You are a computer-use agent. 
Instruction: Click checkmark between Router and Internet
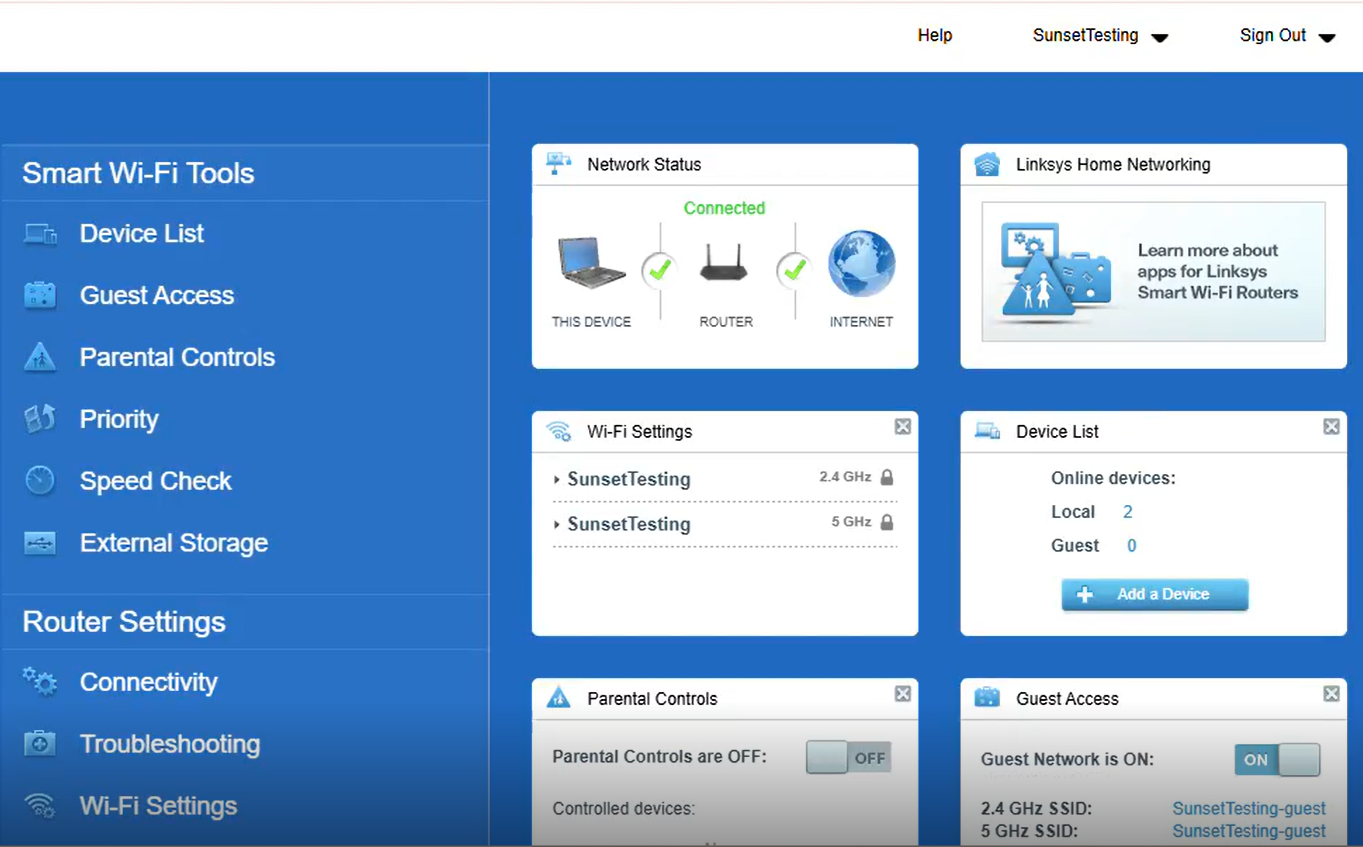(794, 269)
